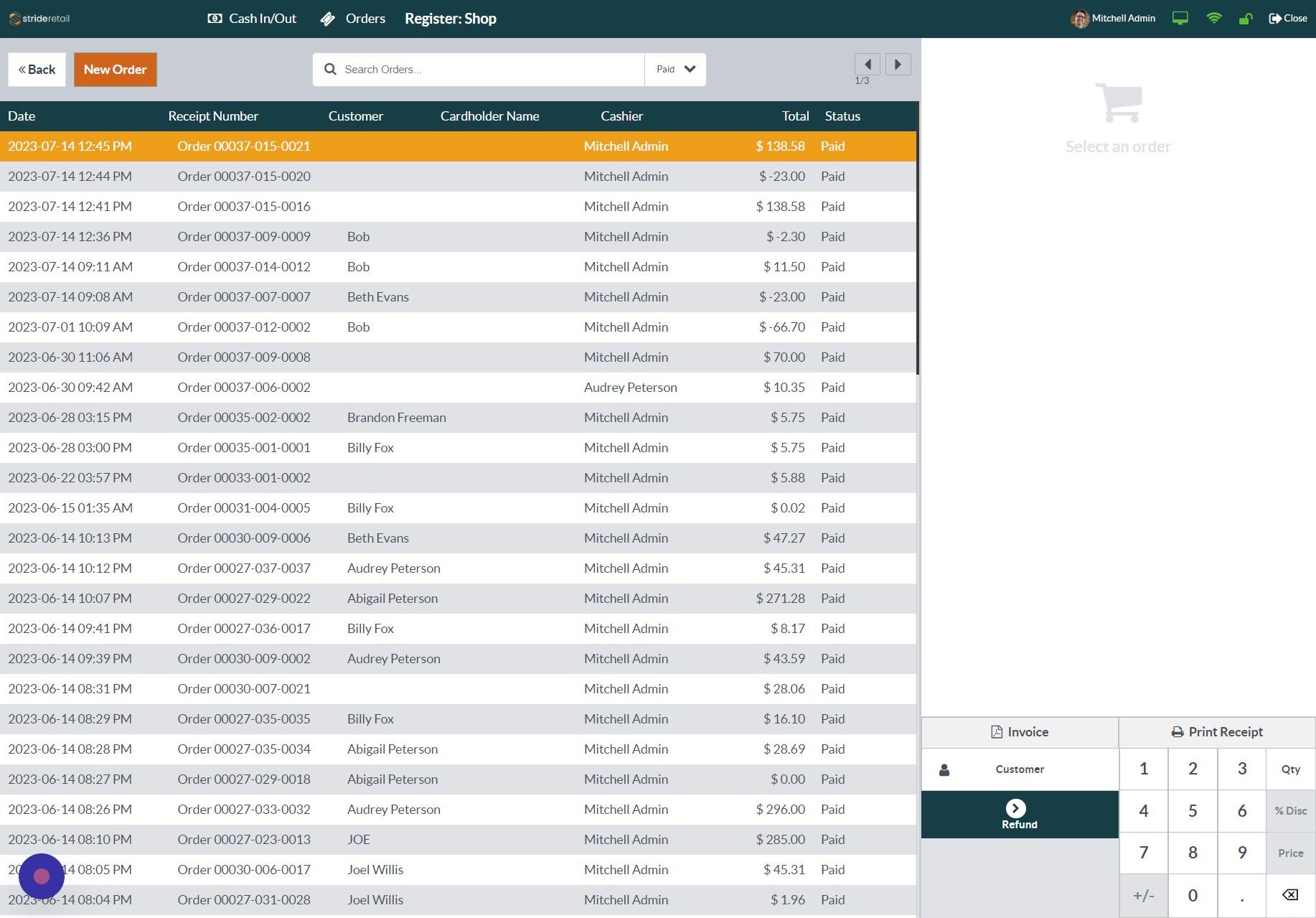Open the Orders ticket menu
Viewport: 1316px width, 918px height.
(x=352, y=19)
